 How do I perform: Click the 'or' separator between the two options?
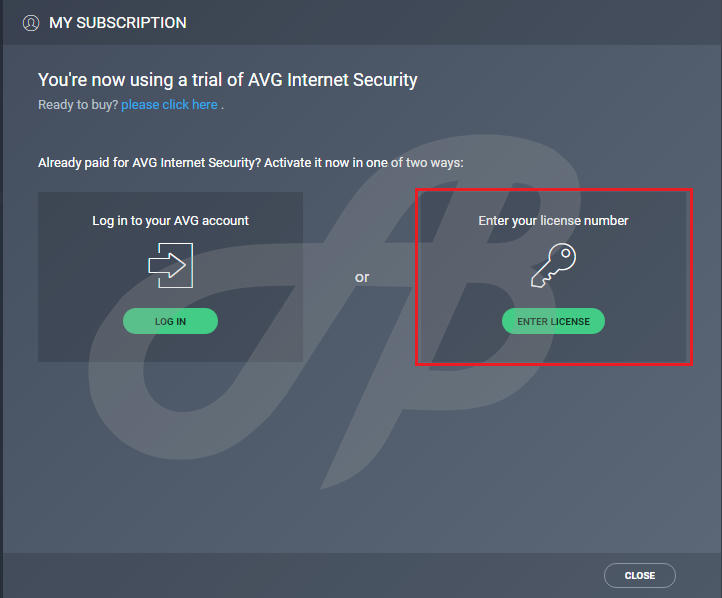362,277
